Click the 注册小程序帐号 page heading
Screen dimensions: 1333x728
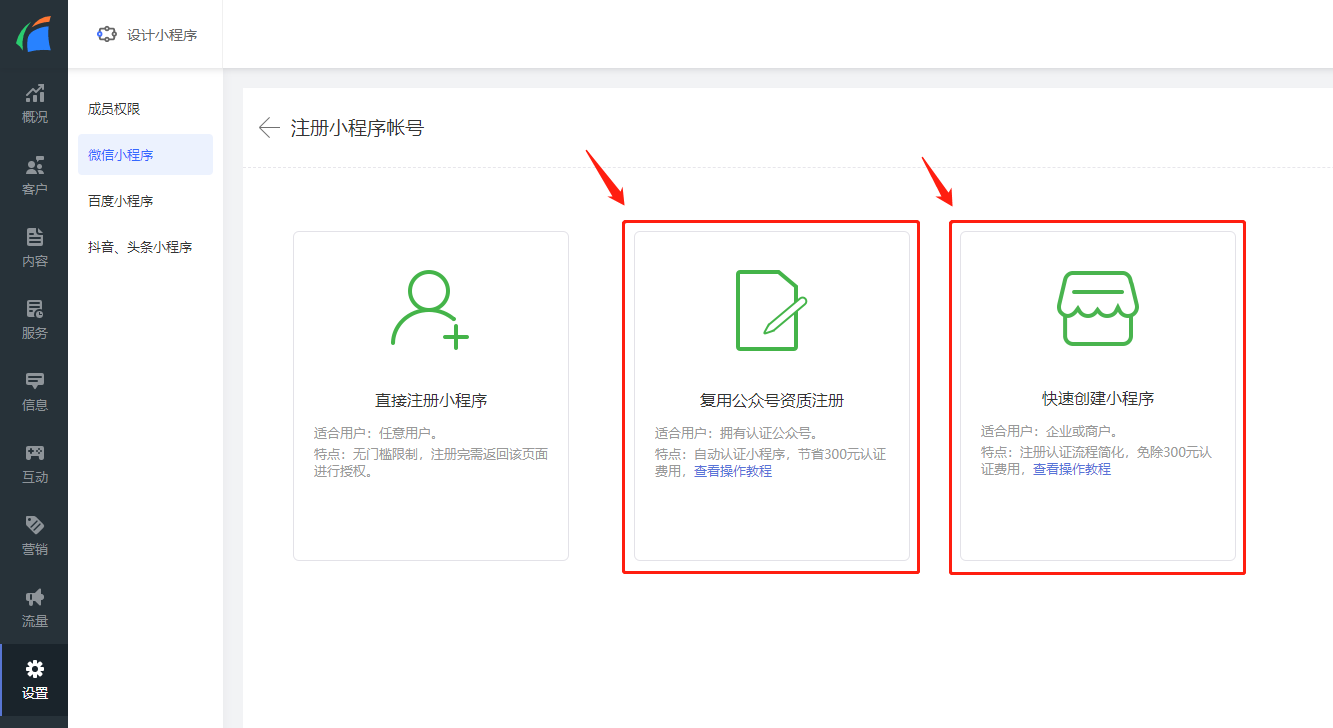coord(357,128)
